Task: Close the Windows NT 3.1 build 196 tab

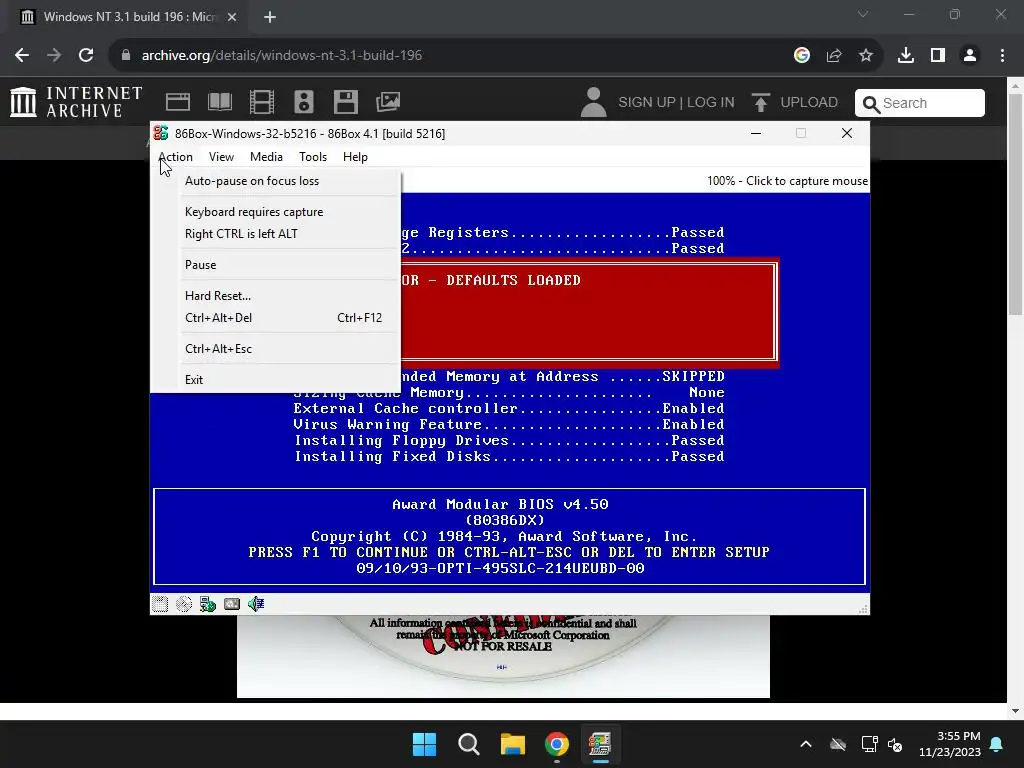Action: (x=232, y=17)
